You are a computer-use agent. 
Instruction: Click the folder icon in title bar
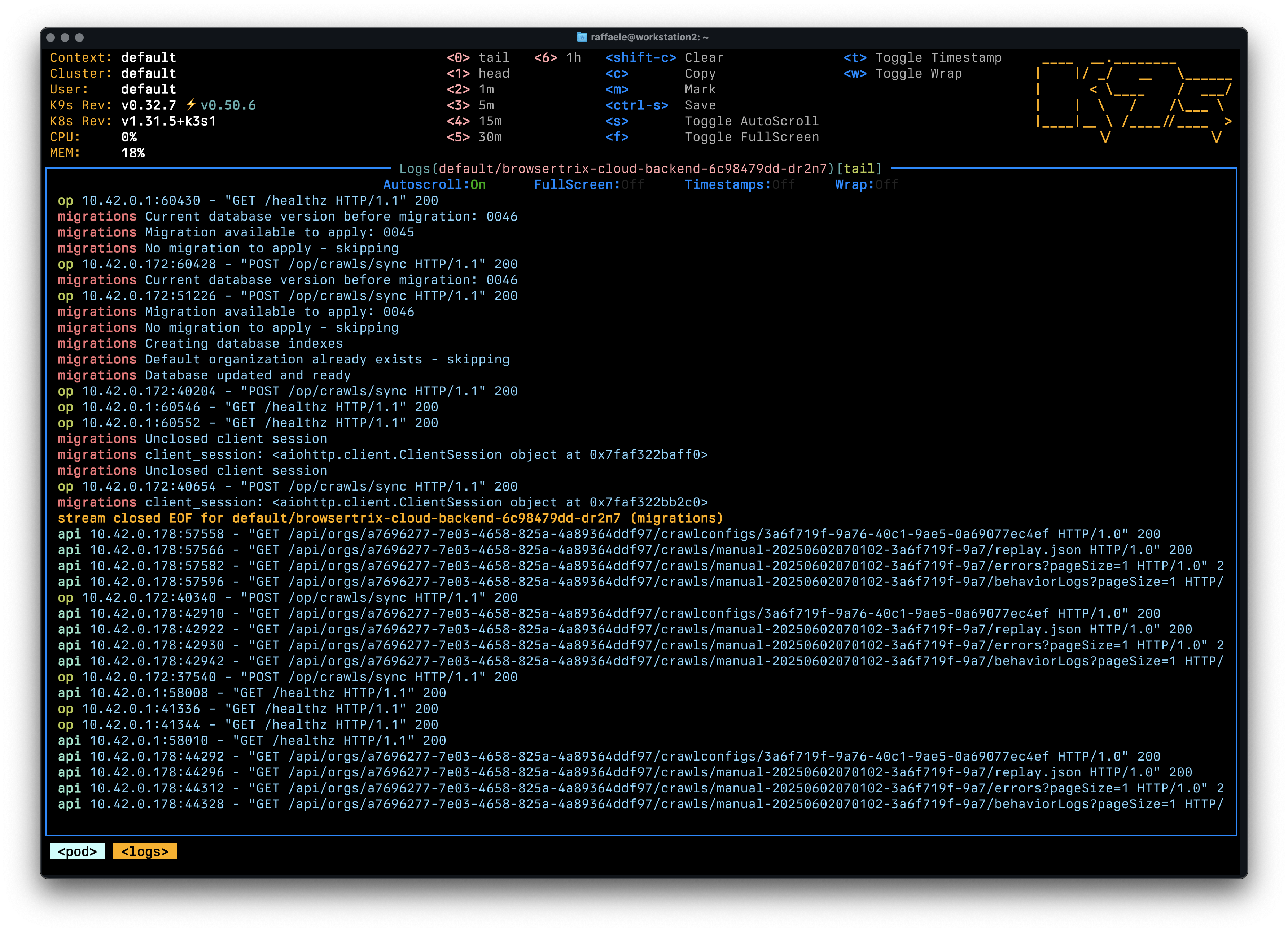(582, 37)
